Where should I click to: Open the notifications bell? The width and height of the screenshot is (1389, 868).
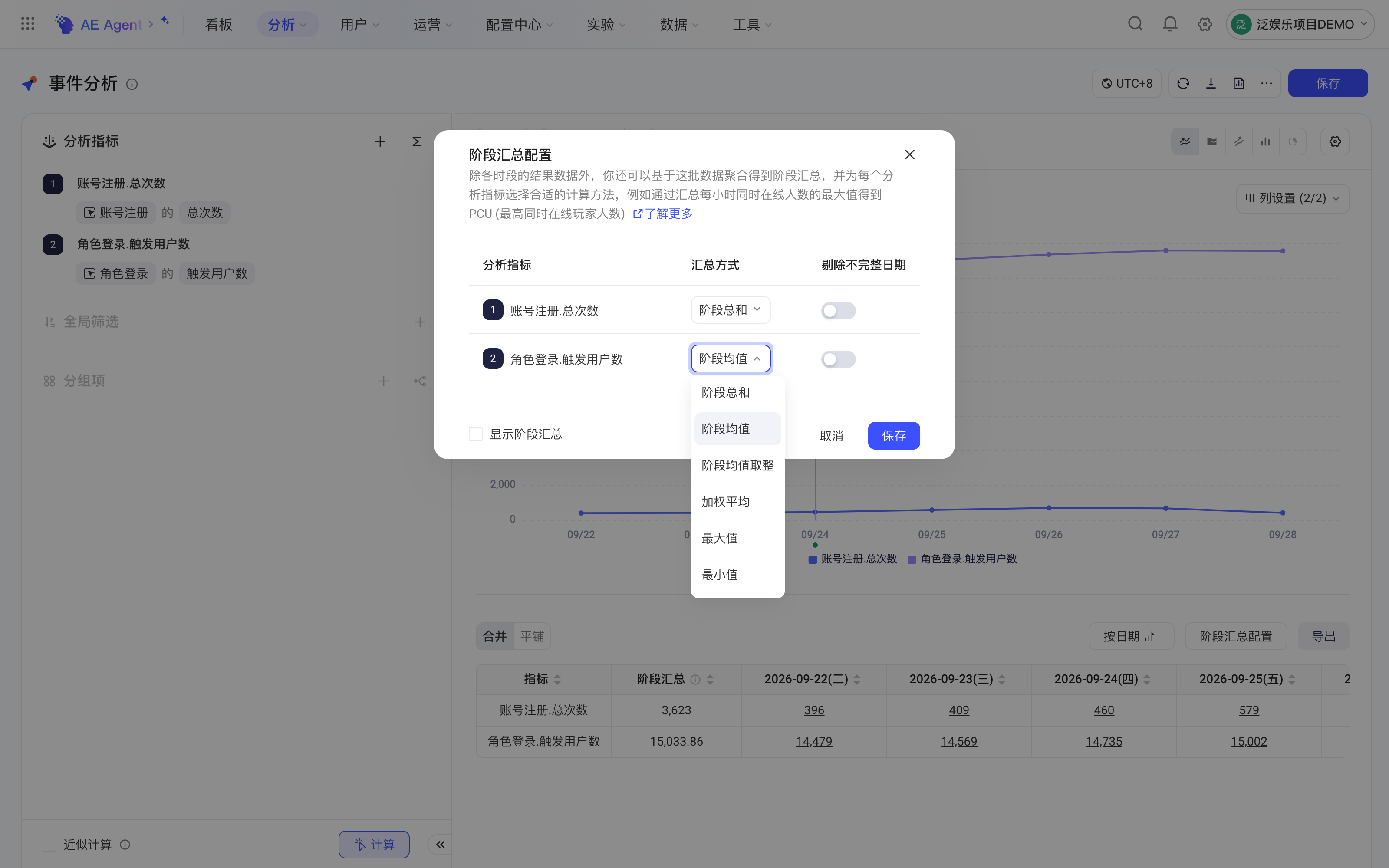[1170, 24]
